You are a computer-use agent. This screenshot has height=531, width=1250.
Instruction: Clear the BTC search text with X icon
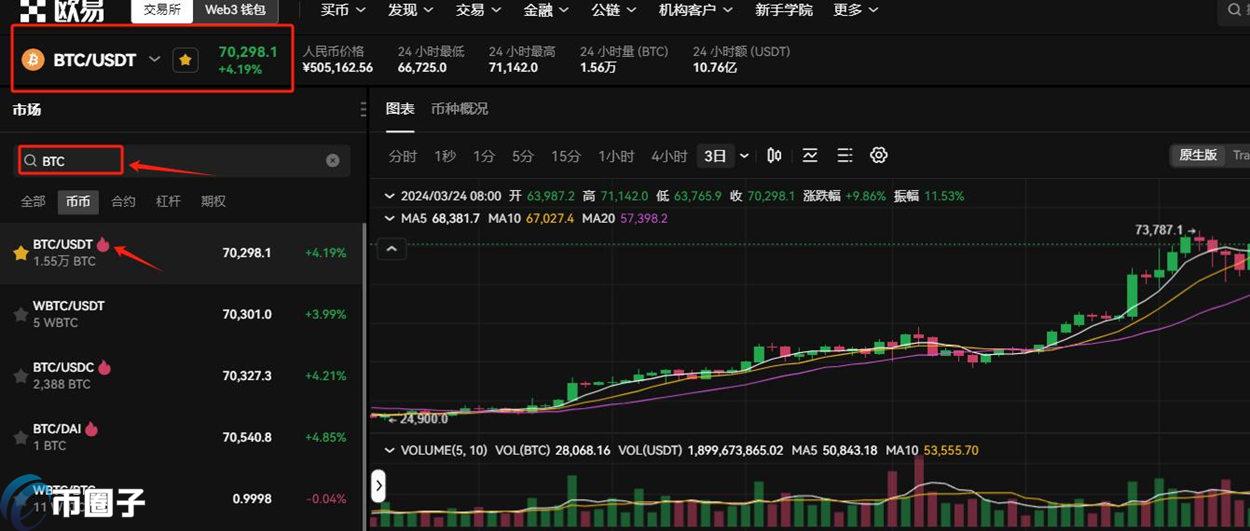coord(333,160)
